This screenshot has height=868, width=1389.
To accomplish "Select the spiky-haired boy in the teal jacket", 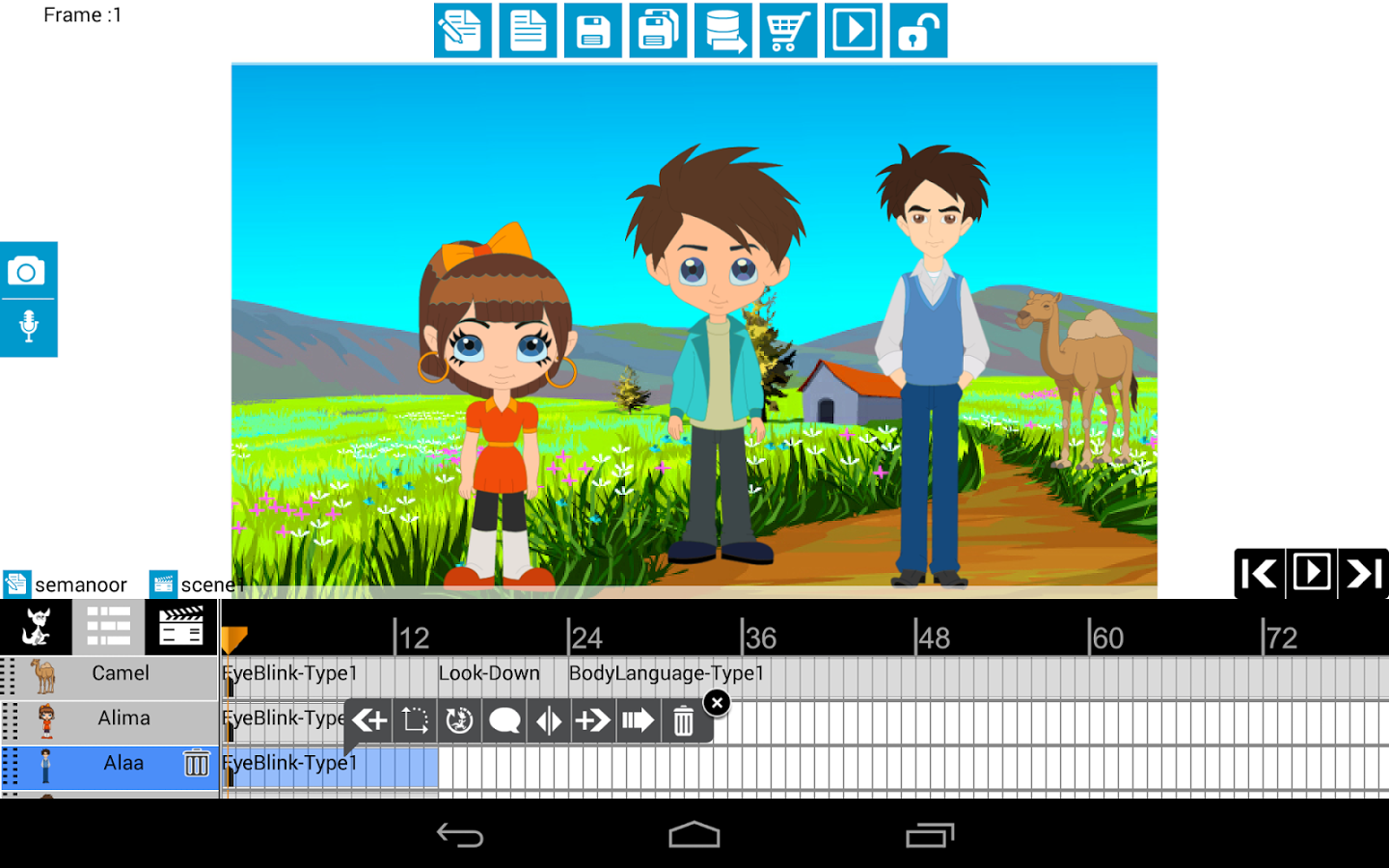I will tap(716, 357).
